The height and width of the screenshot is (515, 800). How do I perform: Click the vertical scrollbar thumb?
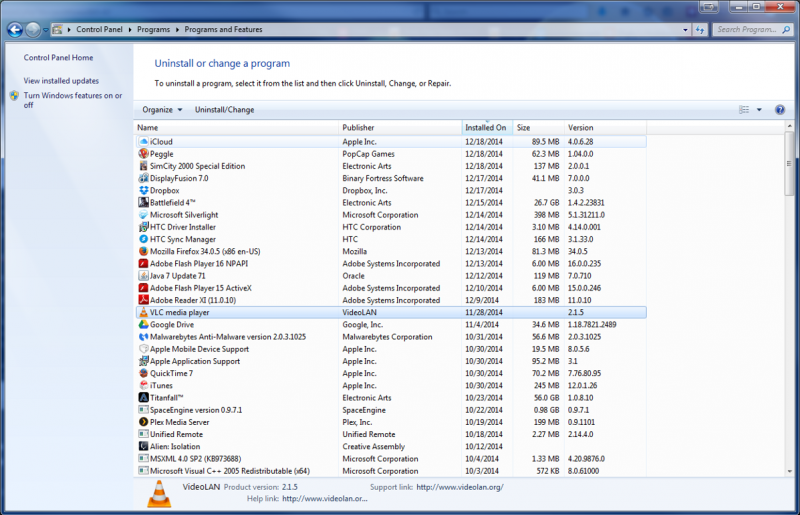pyautogui.click(x=789, y=163)
